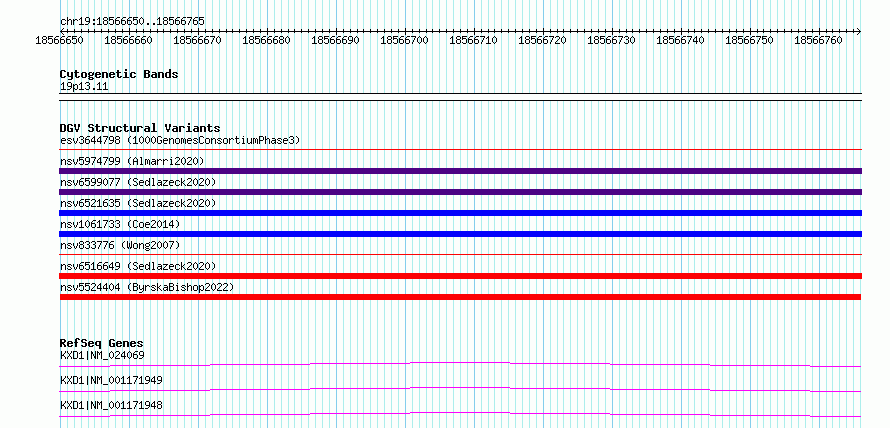The image size is (890, 428).
Task: Open variant nsv6521635 Sedlazeck2020 label
Action: pyautogui.click(x=138, y=203)
